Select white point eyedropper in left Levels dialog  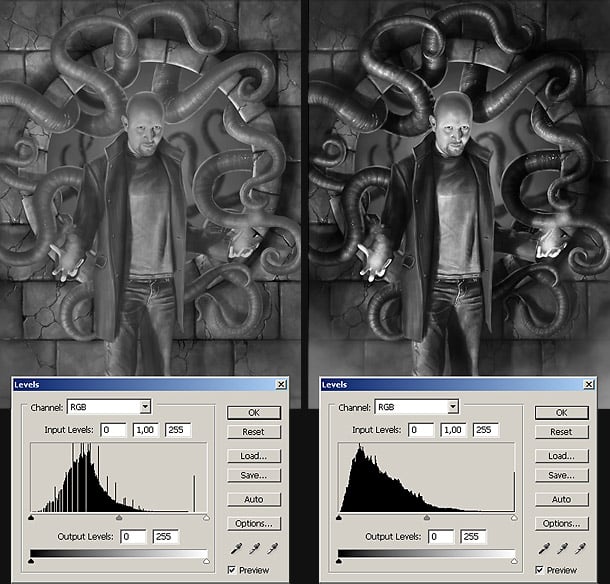273,549
